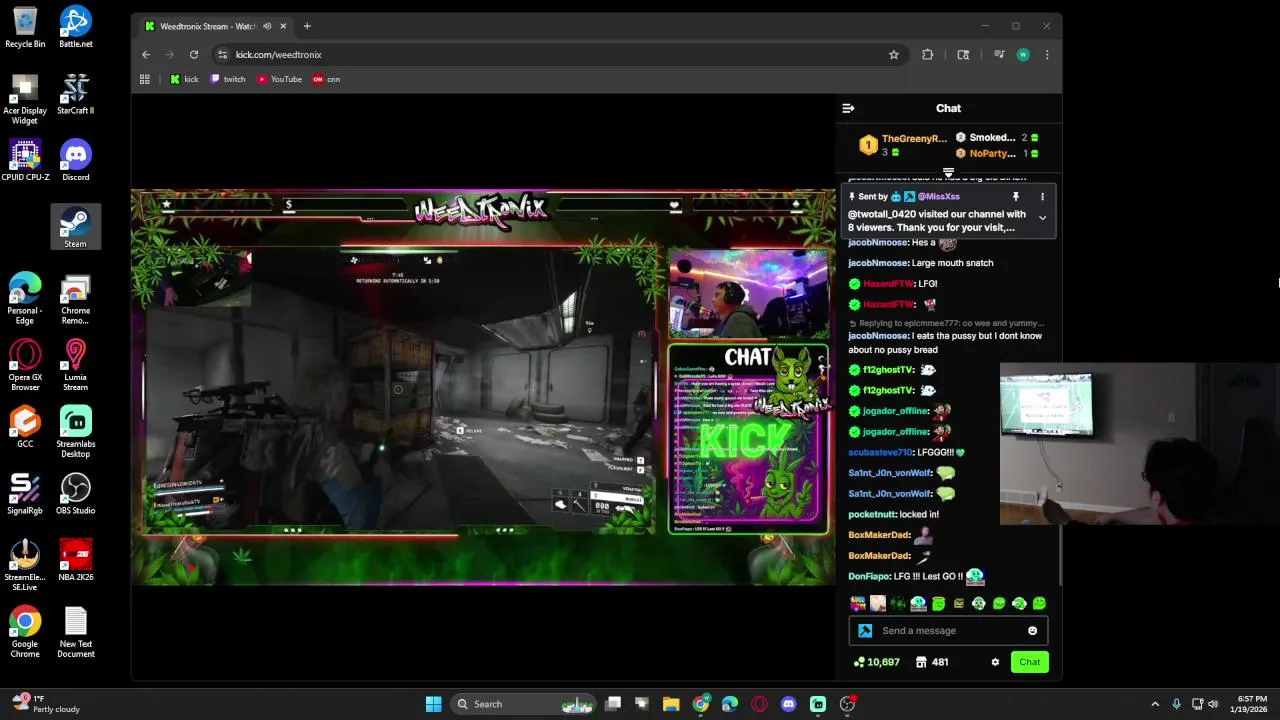Image resolution: width=1280 pixels, height=720 pixels.
Task: Open SignalRgb desktop shortcut
Action: click(25, 494)
